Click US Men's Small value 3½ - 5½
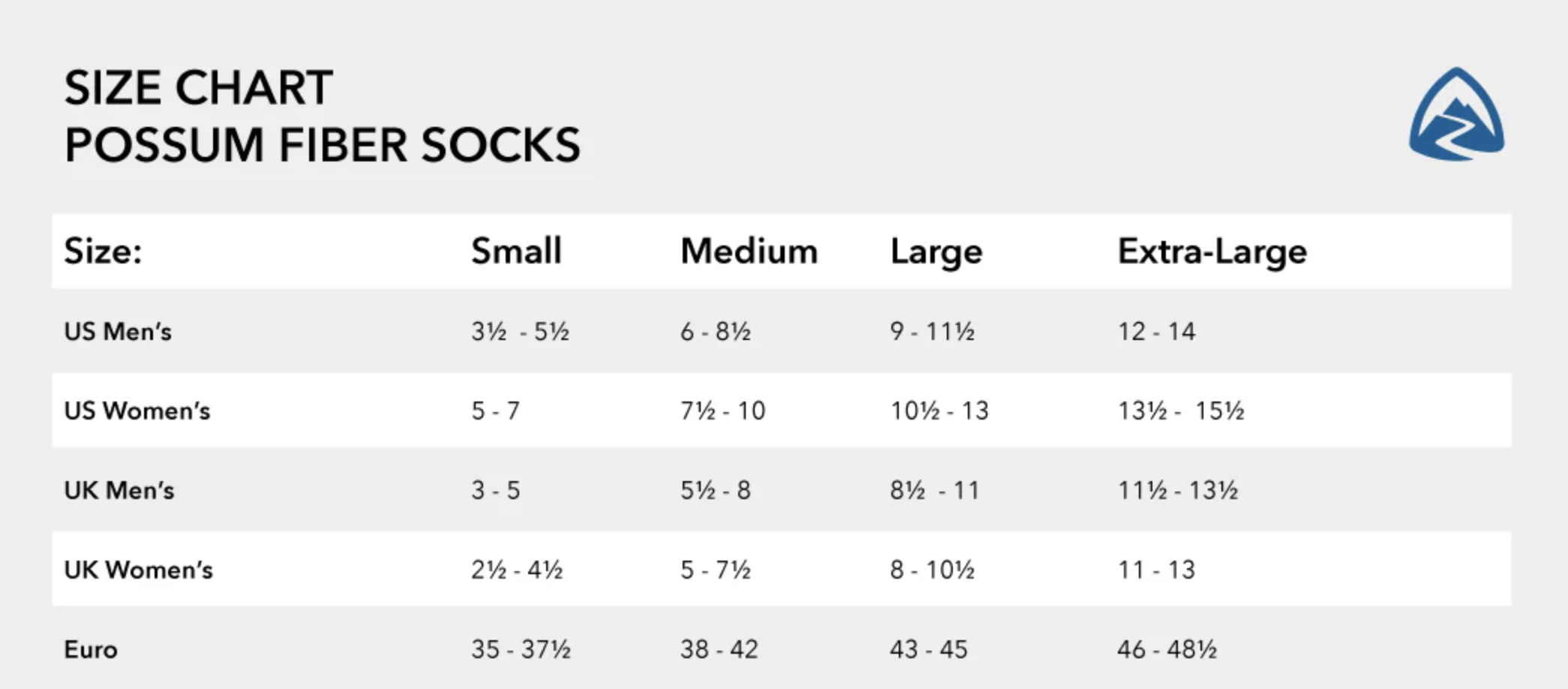1568x689 pixels. 521,331
